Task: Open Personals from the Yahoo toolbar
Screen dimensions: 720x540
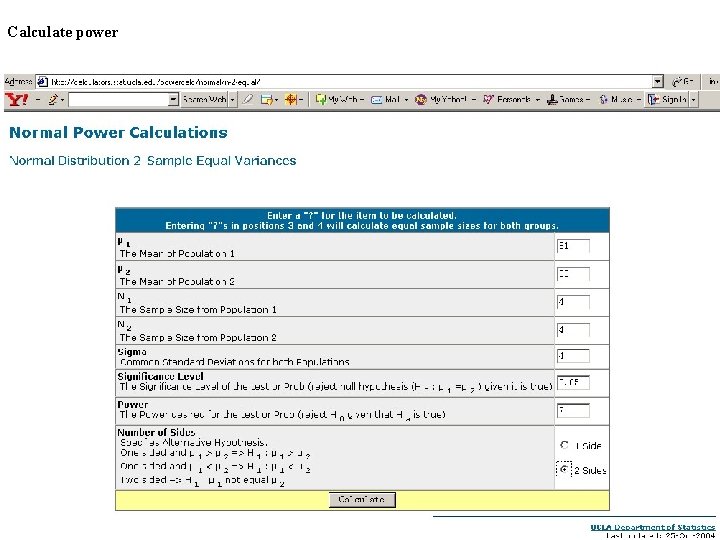Action: [511, 99]
